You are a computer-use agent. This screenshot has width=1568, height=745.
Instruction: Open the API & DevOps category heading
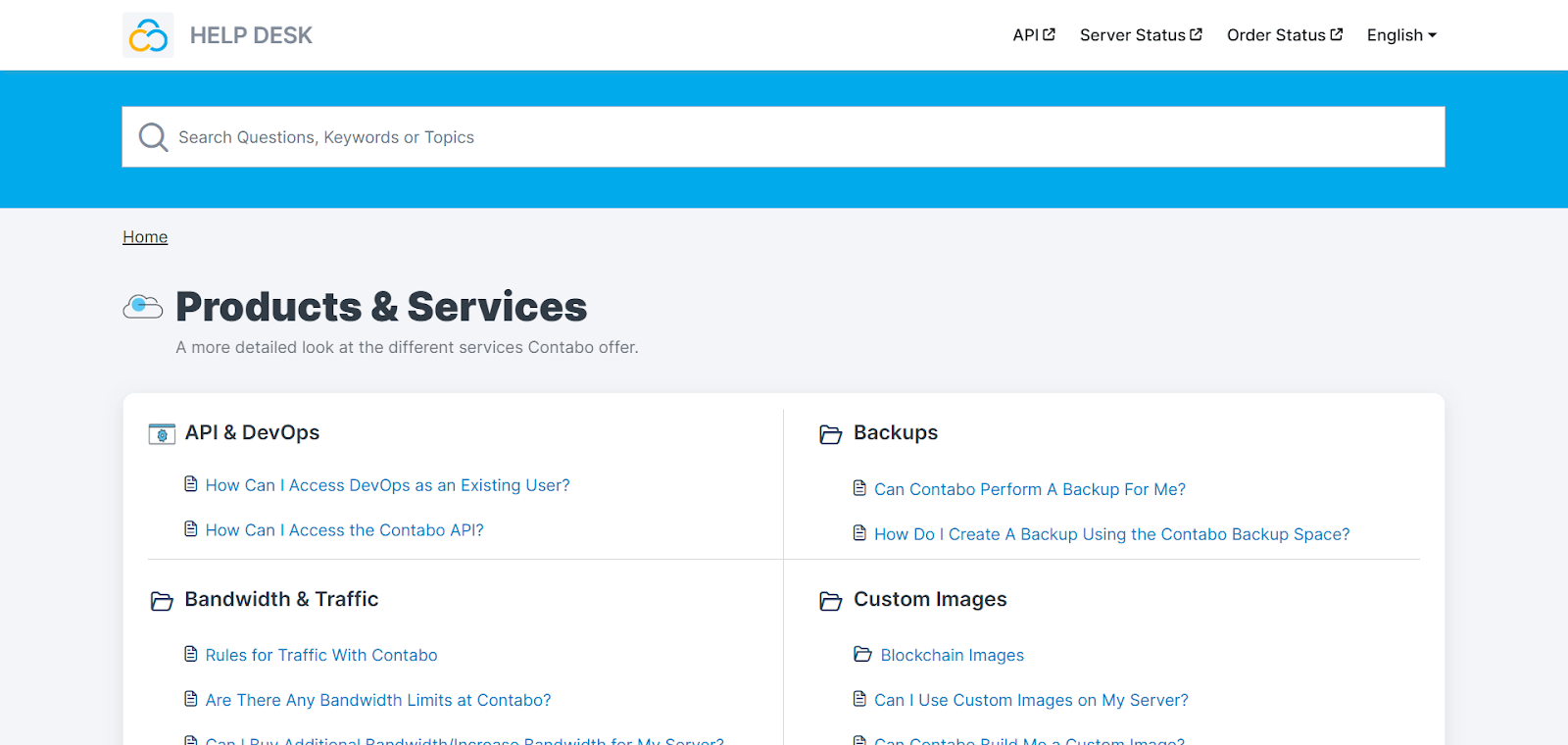pos(252,432)
